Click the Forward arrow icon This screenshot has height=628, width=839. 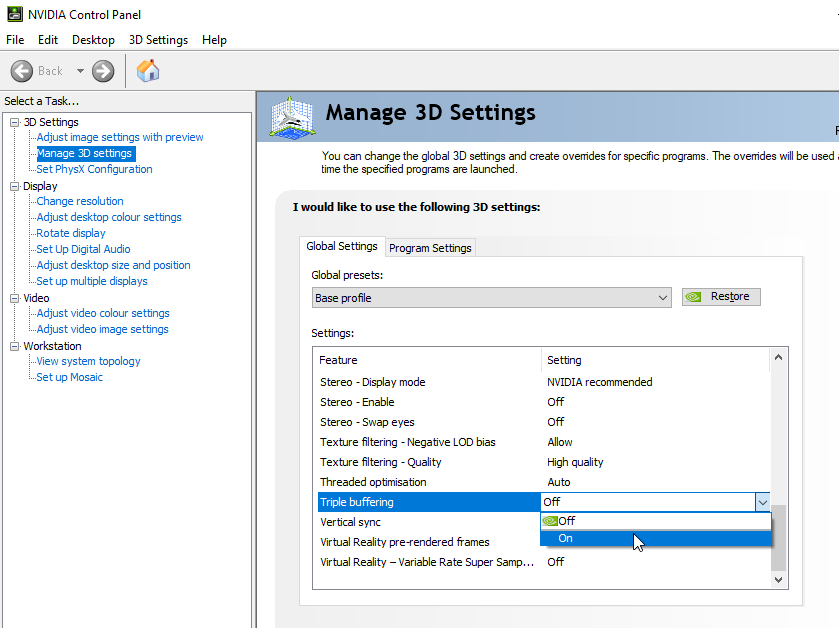point(103,71)
